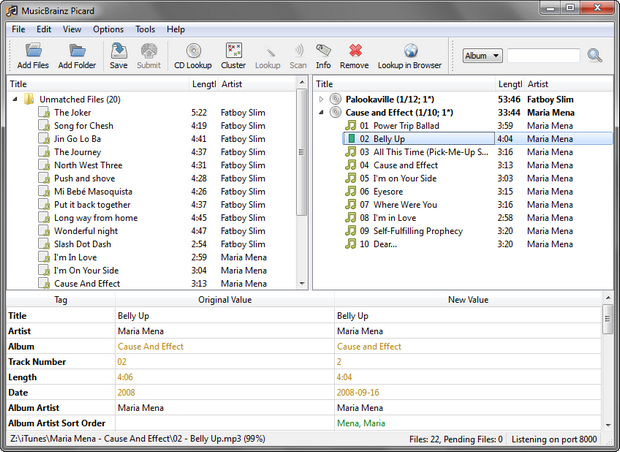620x452 pixels.
Task: Expand the Palookaville album
Action: click(x=321, y=99)
